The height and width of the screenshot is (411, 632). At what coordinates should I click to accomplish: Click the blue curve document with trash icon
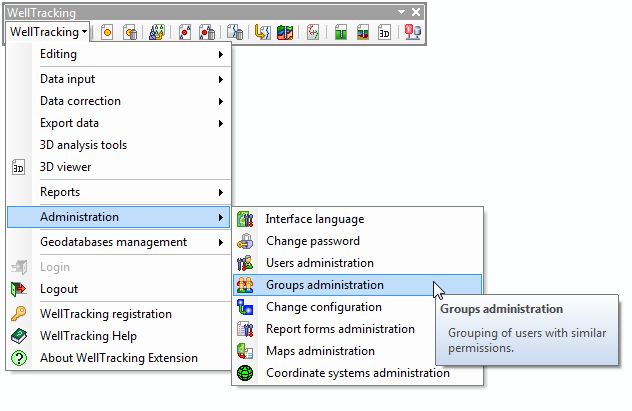(x=235, y=32)
